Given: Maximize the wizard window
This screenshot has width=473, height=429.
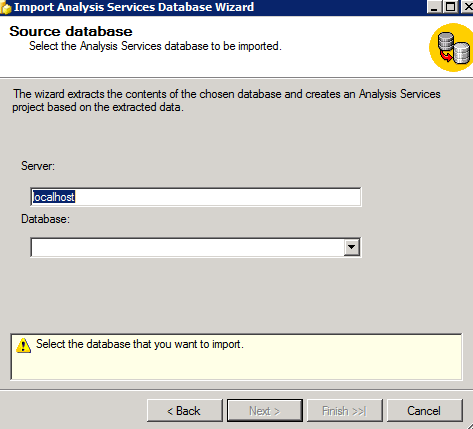Looking at the screenshot, I should [450, 7].
